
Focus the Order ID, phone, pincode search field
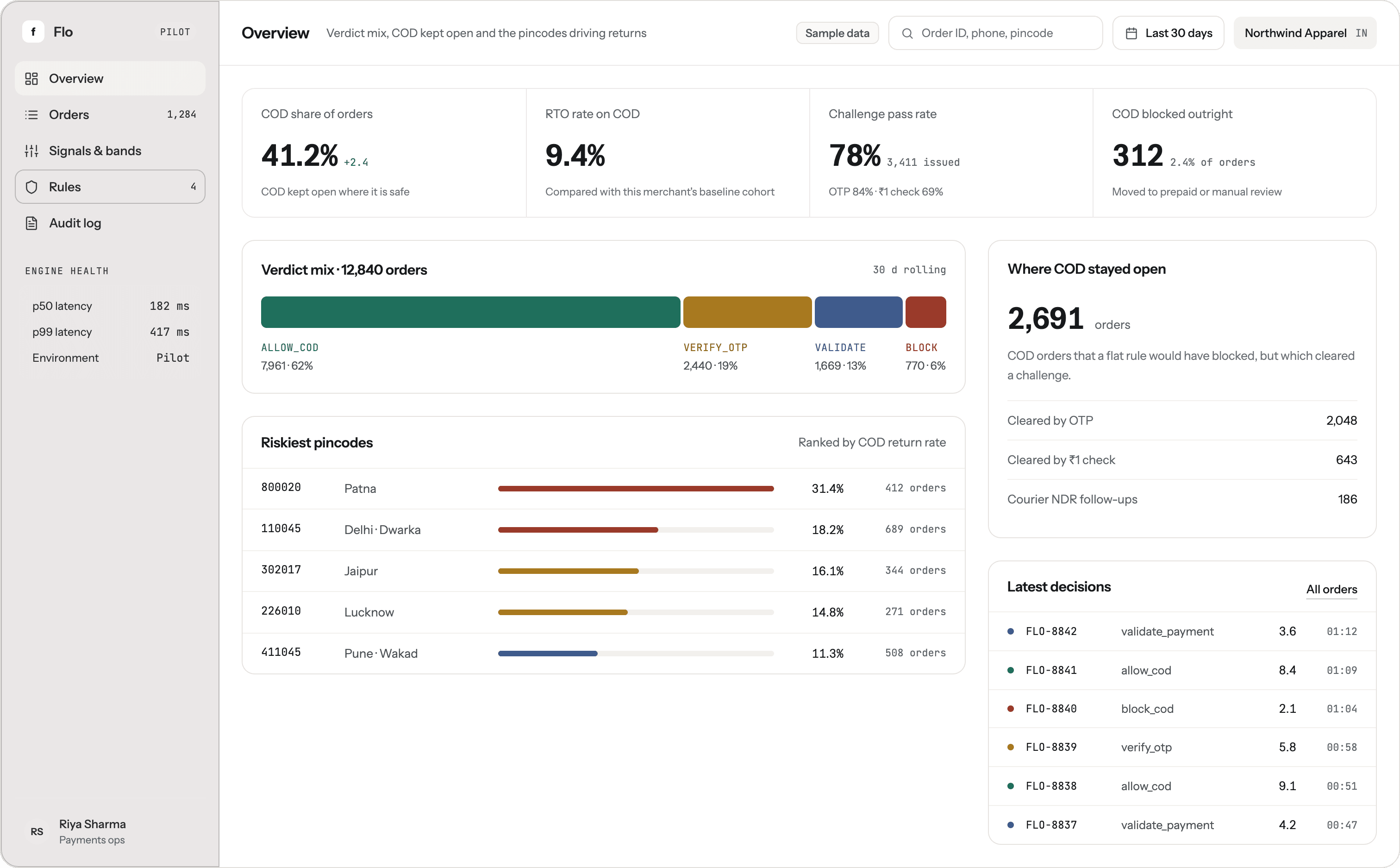995,33
